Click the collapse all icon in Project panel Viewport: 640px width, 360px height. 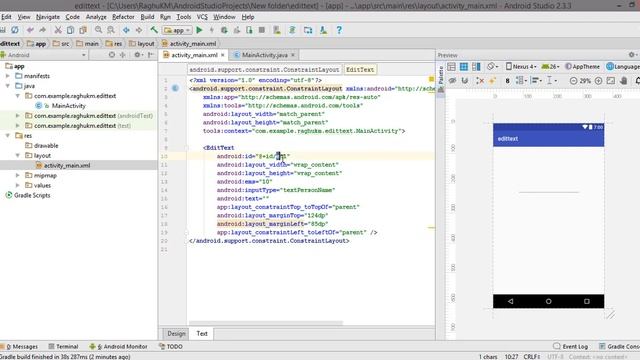pyautogui.click(x=122, y=55)
